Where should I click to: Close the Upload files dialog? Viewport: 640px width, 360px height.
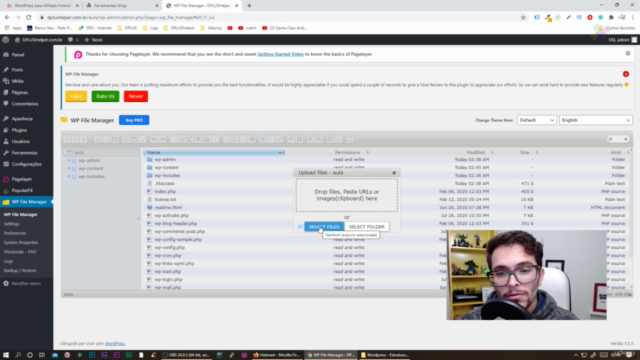(394, 173)
